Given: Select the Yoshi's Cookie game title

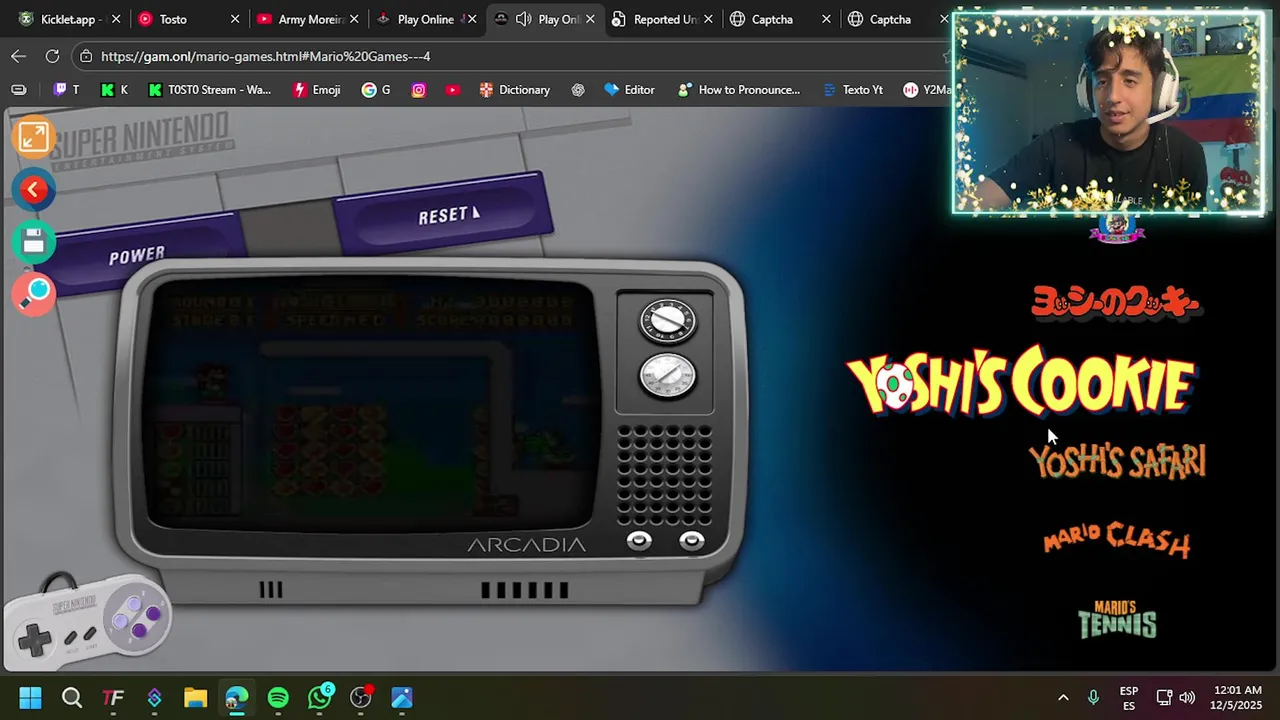Looking at the screenshot, I should click(x=1020, y=380).
